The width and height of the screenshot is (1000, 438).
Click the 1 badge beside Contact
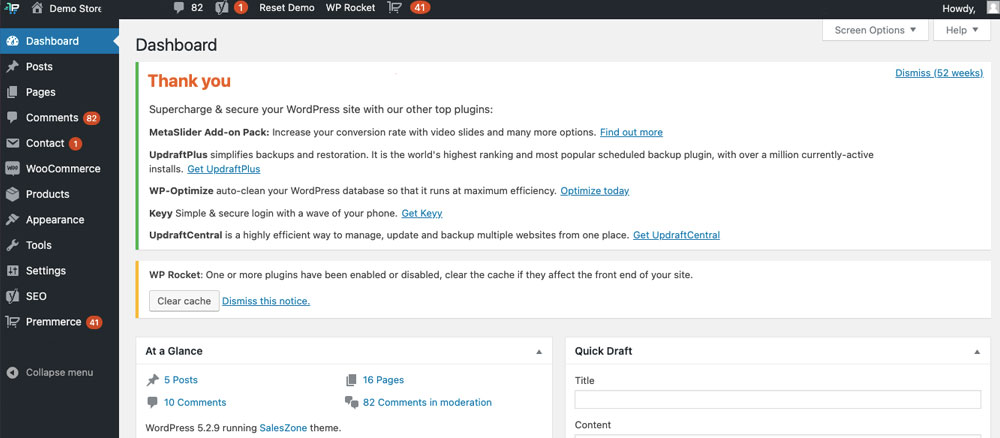75,144
